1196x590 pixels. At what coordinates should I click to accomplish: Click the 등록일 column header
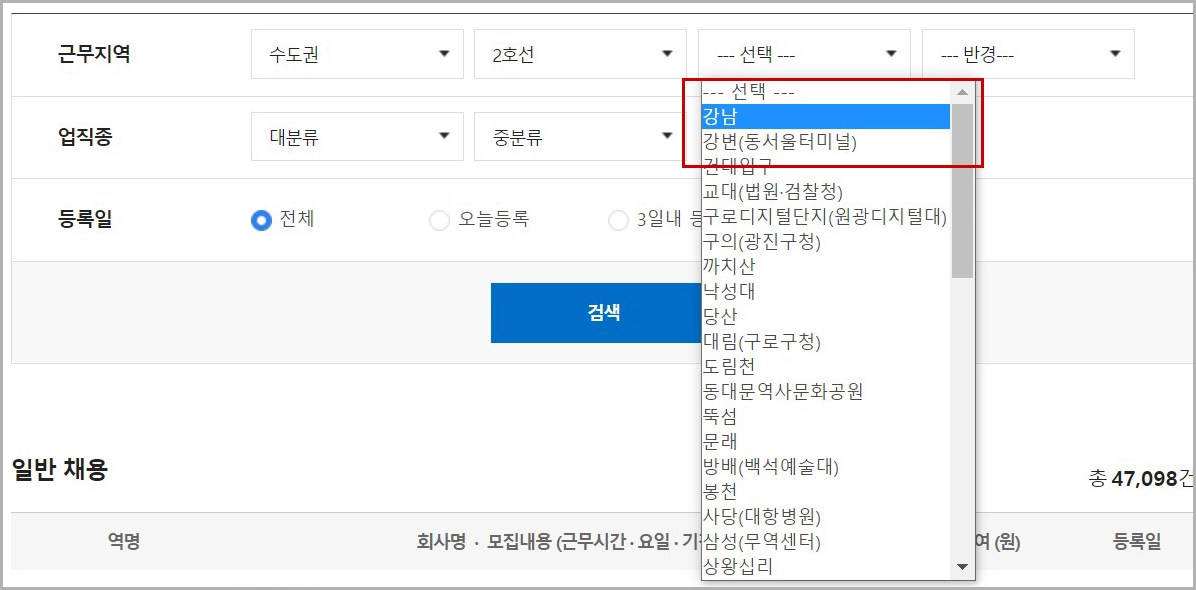click(1137, 542)
